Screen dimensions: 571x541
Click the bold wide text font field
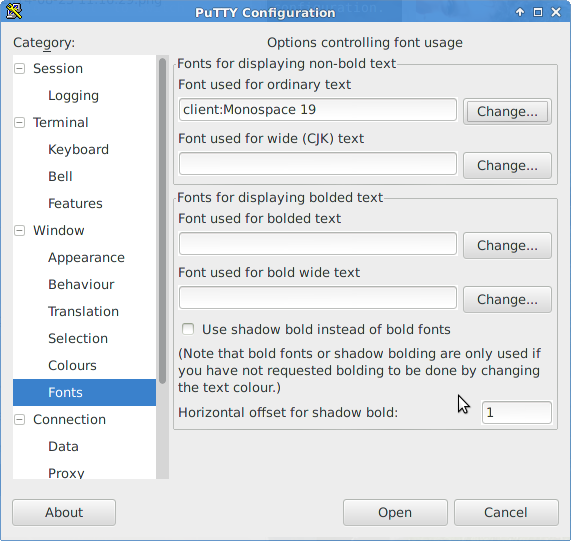pyautogui.click(x=318, y=297)
